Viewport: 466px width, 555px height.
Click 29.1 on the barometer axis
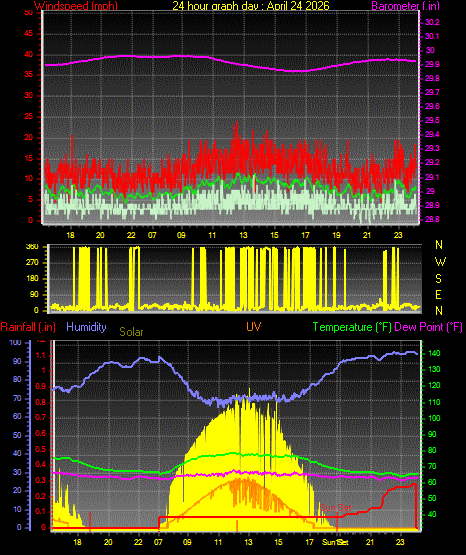pos(432,177)
